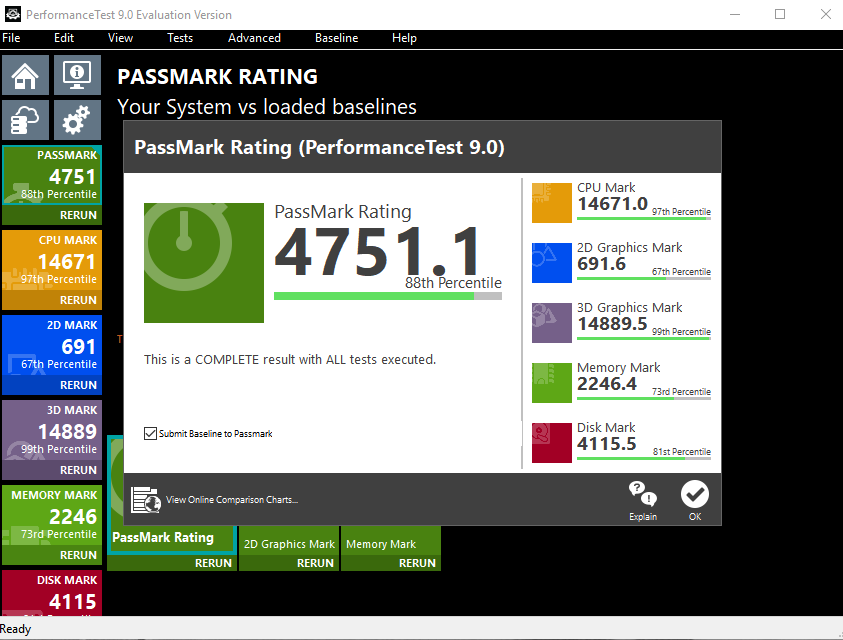Image resolution: width=843 pixels, height=640 pixels.
Task: Click the Ready status bar text
Action: tap(16, 629)
